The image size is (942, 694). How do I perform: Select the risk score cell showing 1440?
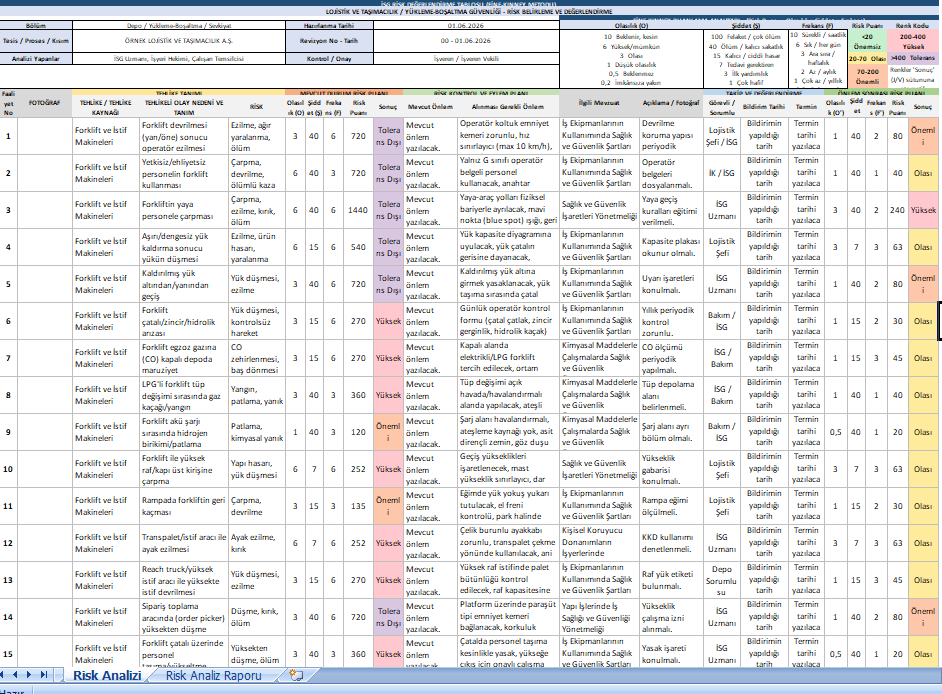click(357, 210)
